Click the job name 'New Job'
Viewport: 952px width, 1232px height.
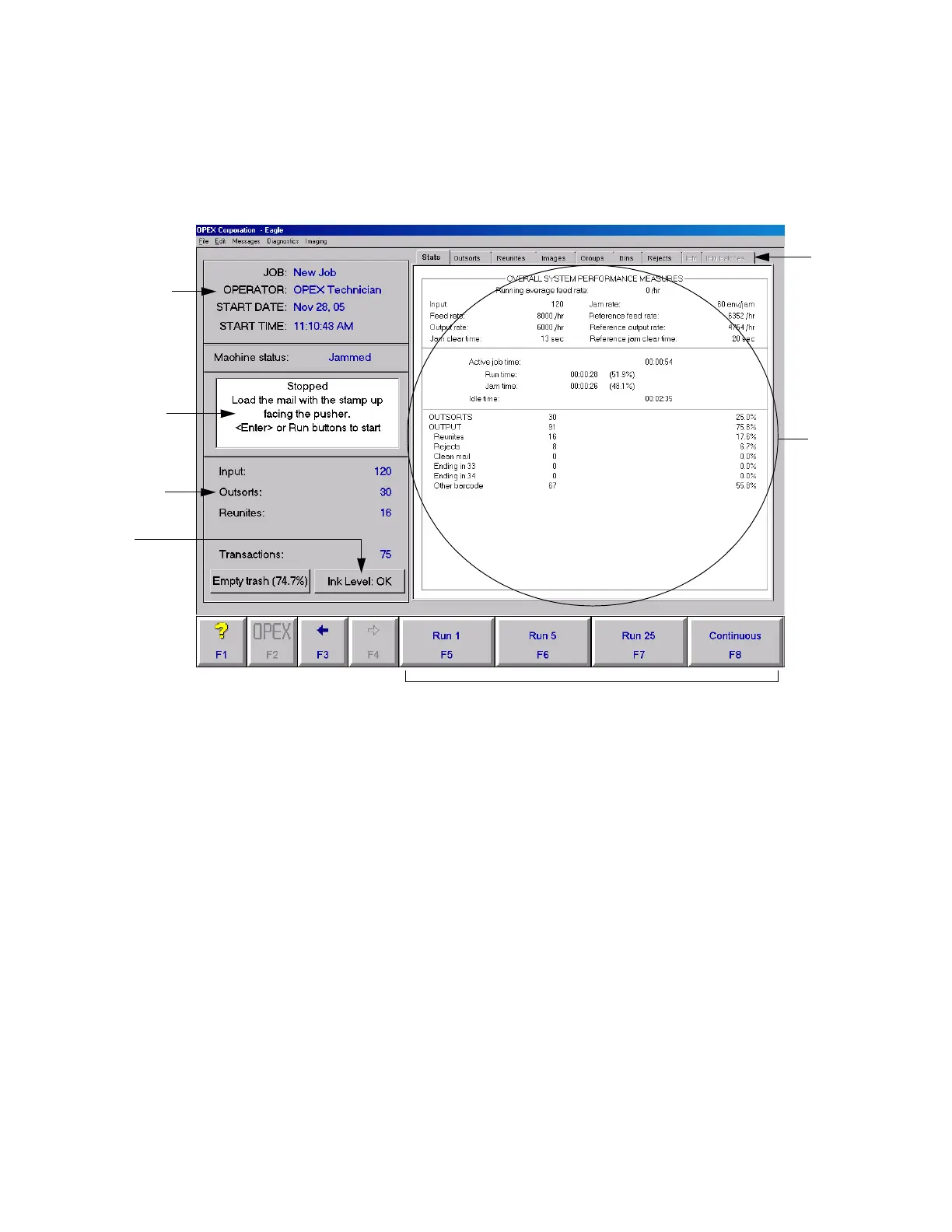[314, 272]
